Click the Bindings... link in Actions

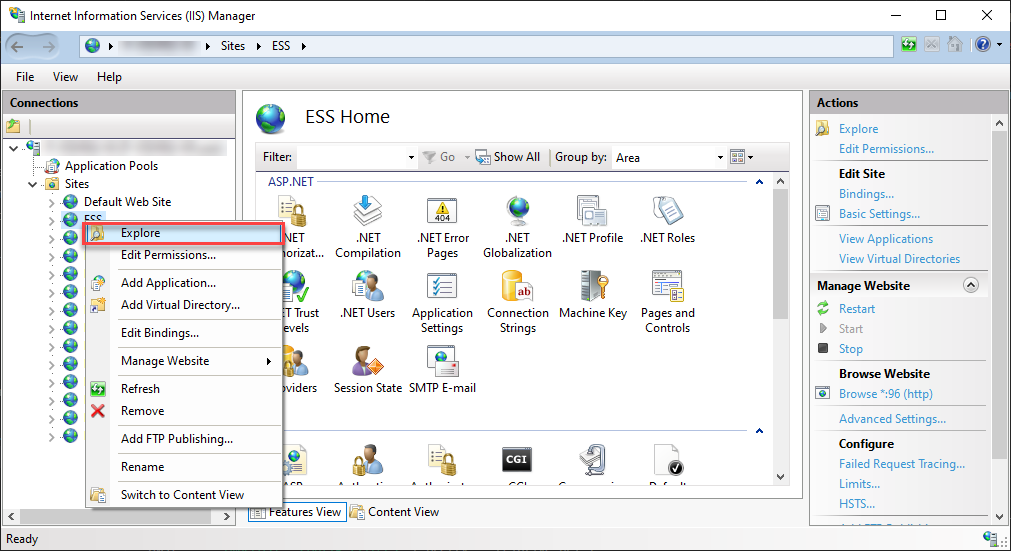[866, 193]
